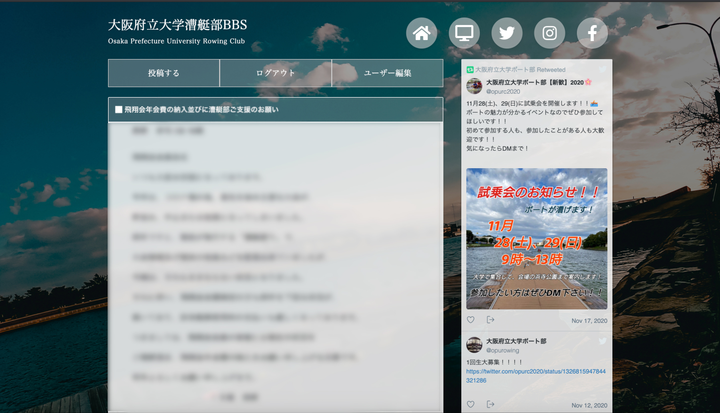
Task: Share the Nov 17, 2020 tweet
Action: point(490,320)
